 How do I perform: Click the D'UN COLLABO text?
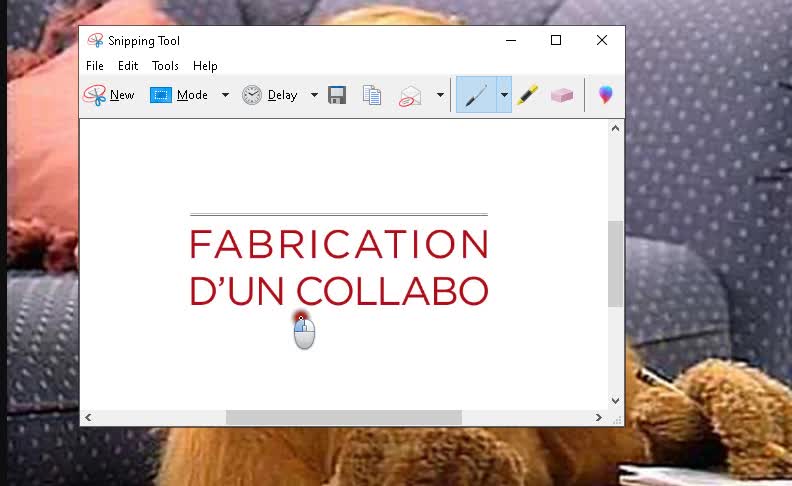339,291
